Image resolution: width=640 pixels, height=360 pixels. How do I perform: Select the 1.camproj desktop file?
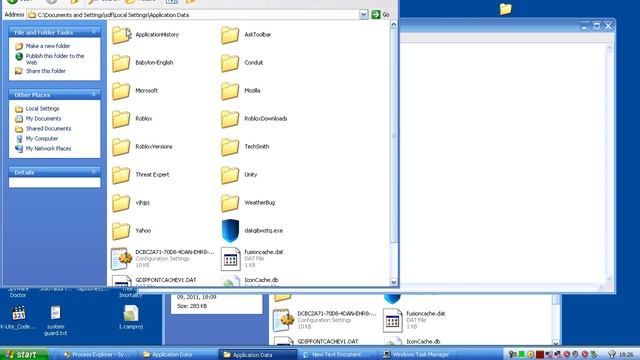(x=131, y=318)
